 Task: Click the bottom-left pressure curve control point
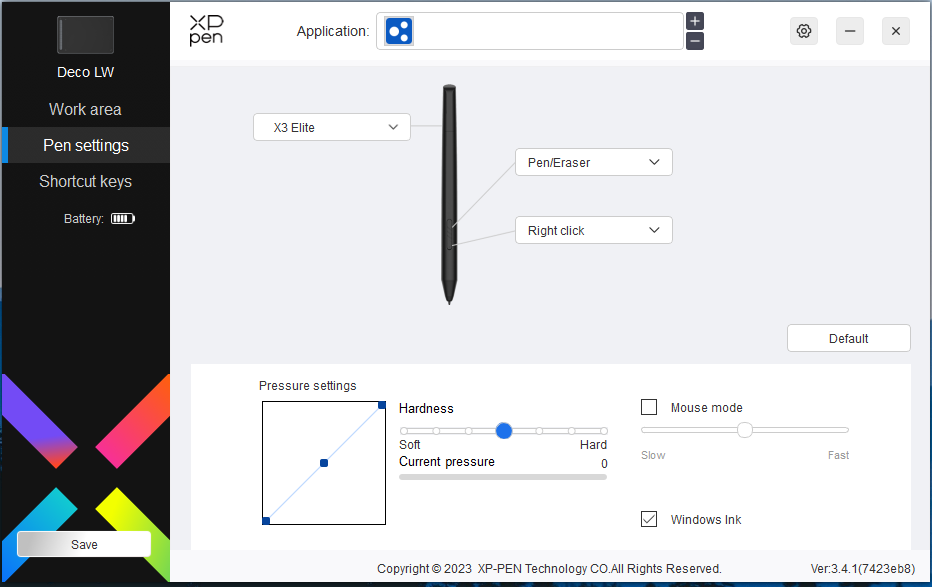point(266,521)
